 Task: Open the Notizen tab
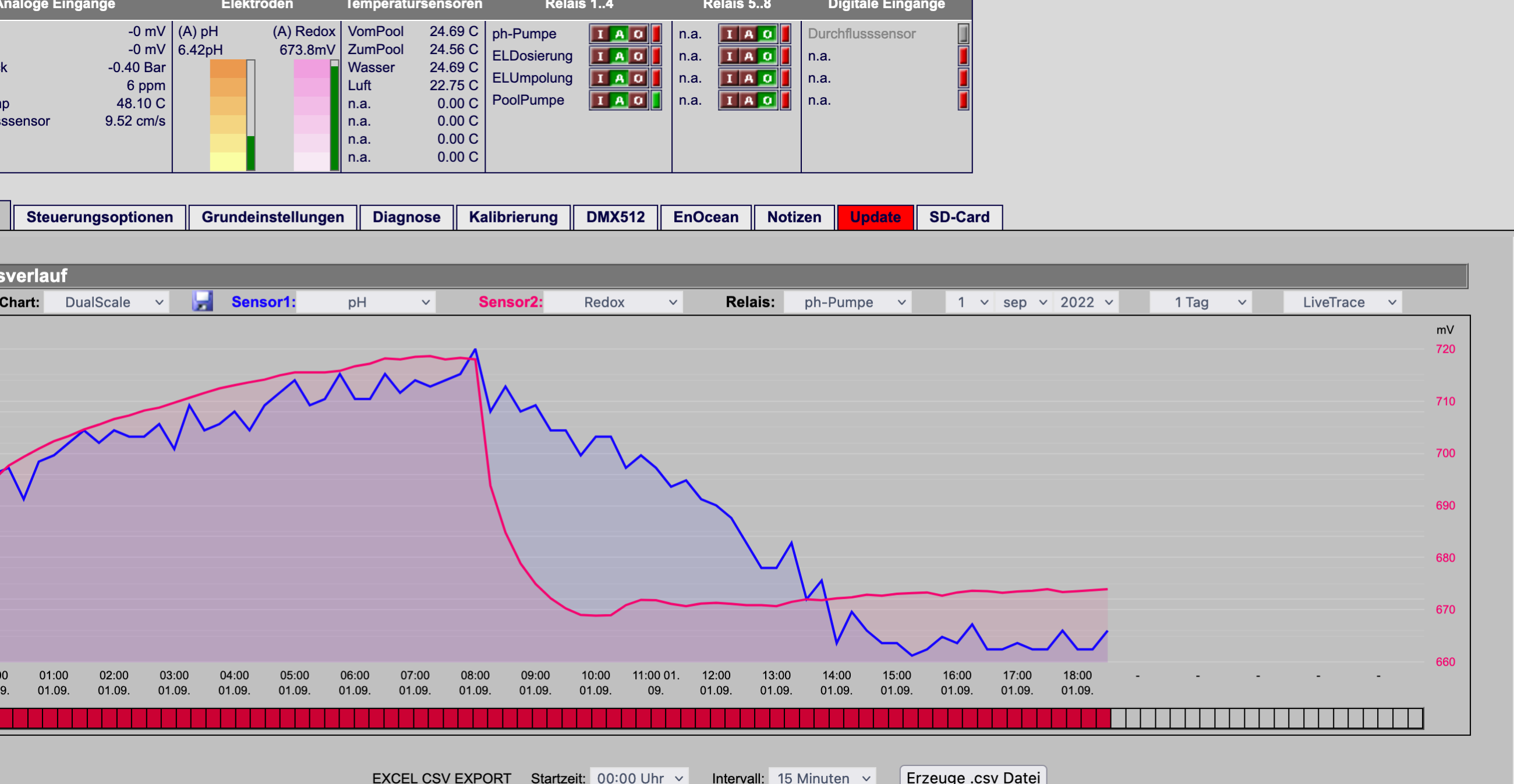[x=794, y=217]
